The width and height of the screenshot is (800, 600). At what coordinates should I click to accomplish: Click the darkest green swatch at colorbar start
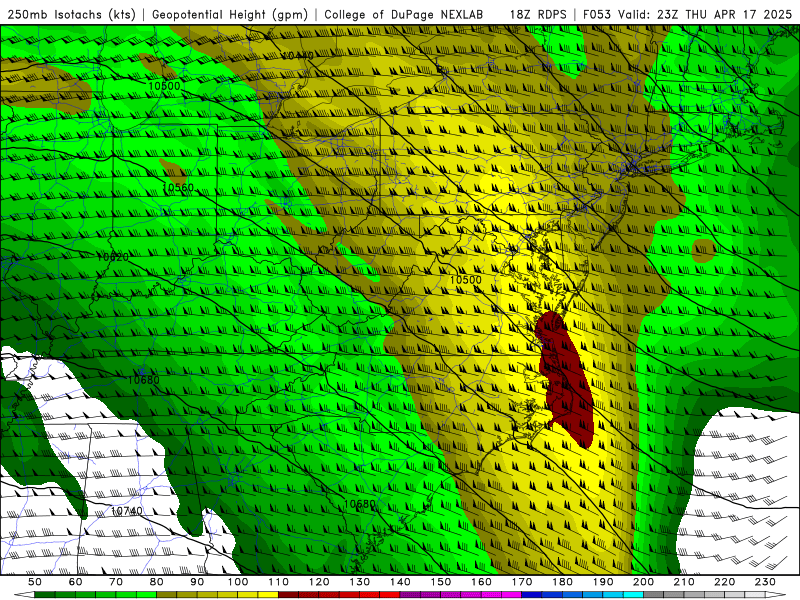tap(45, 595)
